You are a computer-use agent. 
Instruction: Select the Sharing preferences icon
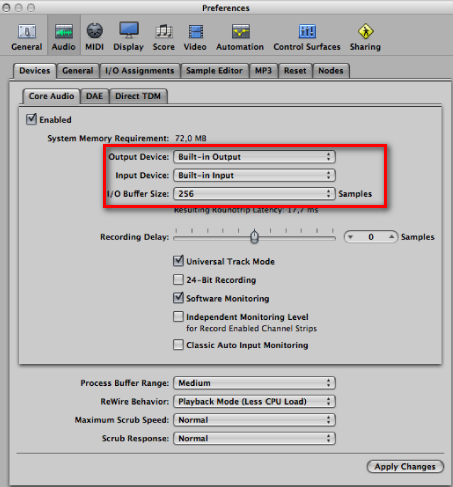365,37
